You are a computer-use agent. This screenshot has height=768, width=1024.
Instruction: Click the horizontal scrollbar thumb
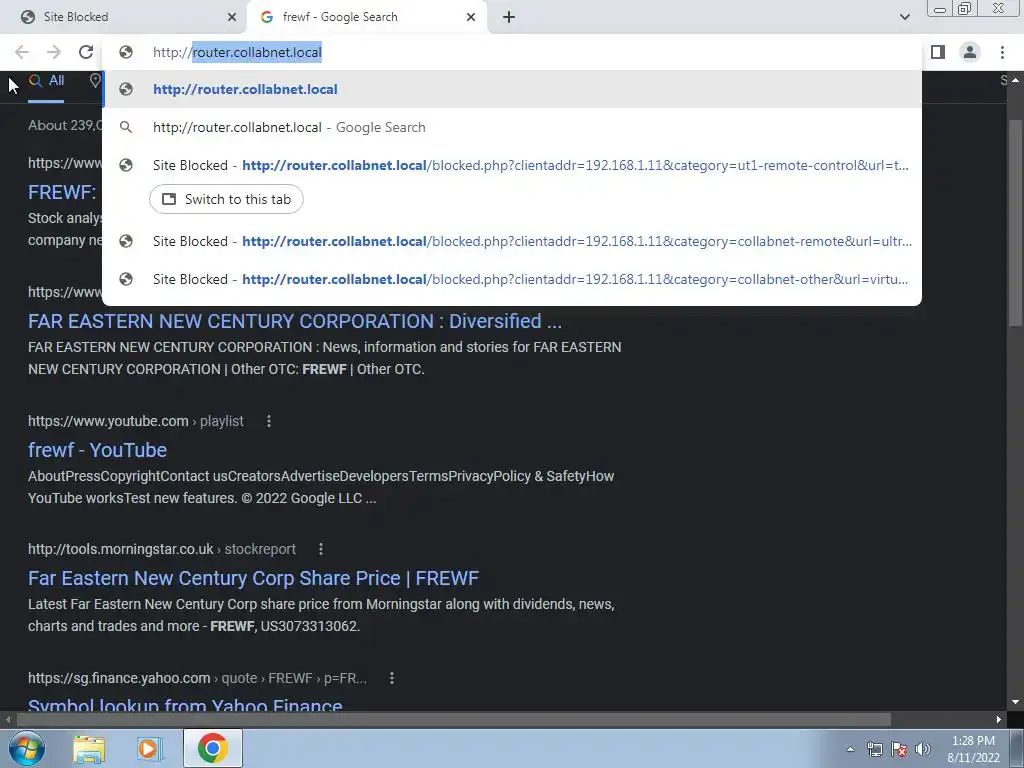[453, 720]
